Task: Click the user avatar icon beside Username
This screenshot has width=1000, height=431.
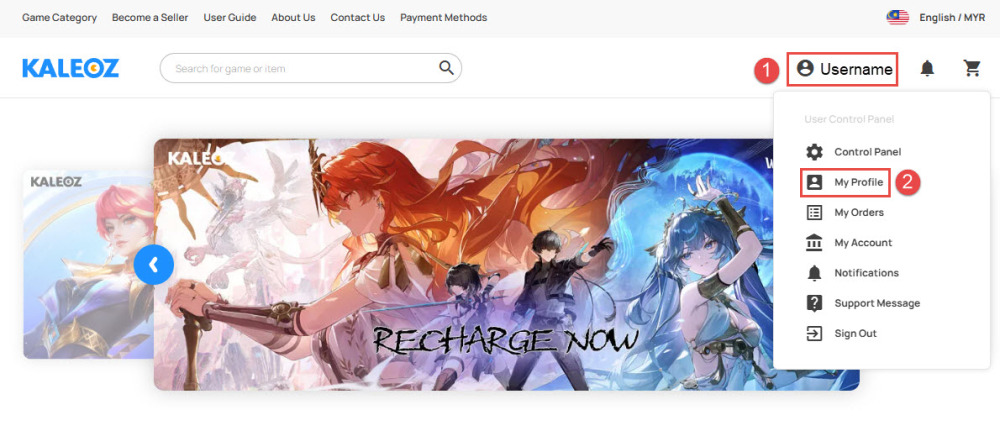Action: pyautogui.click(x=805, y=68)
